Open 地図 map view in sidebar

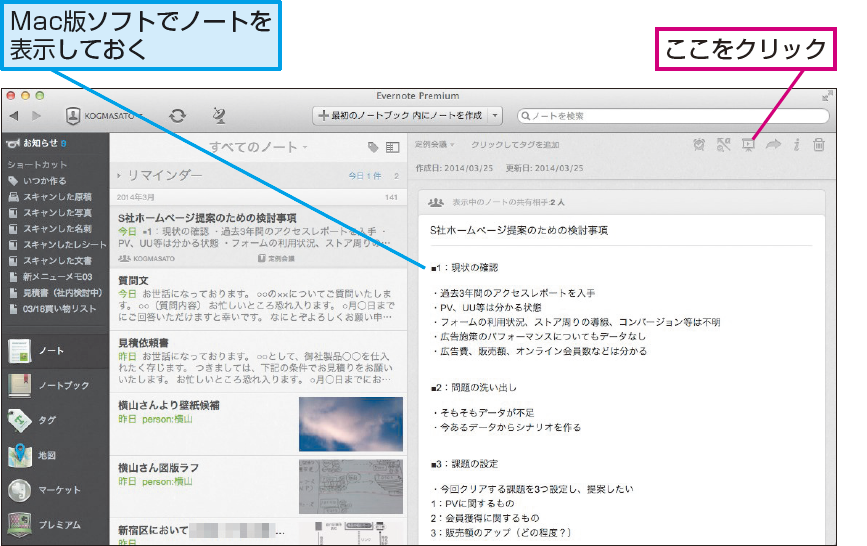click(x=55, y=455)
